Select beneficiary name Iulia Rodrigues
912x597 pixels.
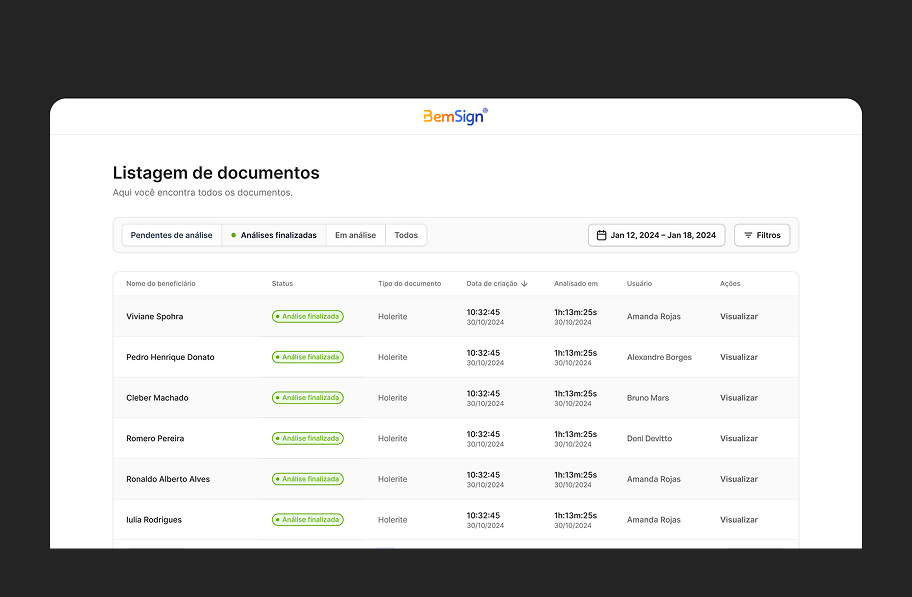pos(154,520)
